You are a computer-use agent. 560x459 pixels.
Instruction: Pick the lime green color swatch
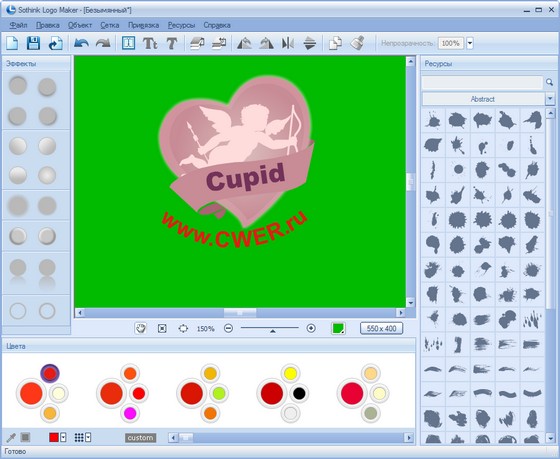(x=219, y=393)
